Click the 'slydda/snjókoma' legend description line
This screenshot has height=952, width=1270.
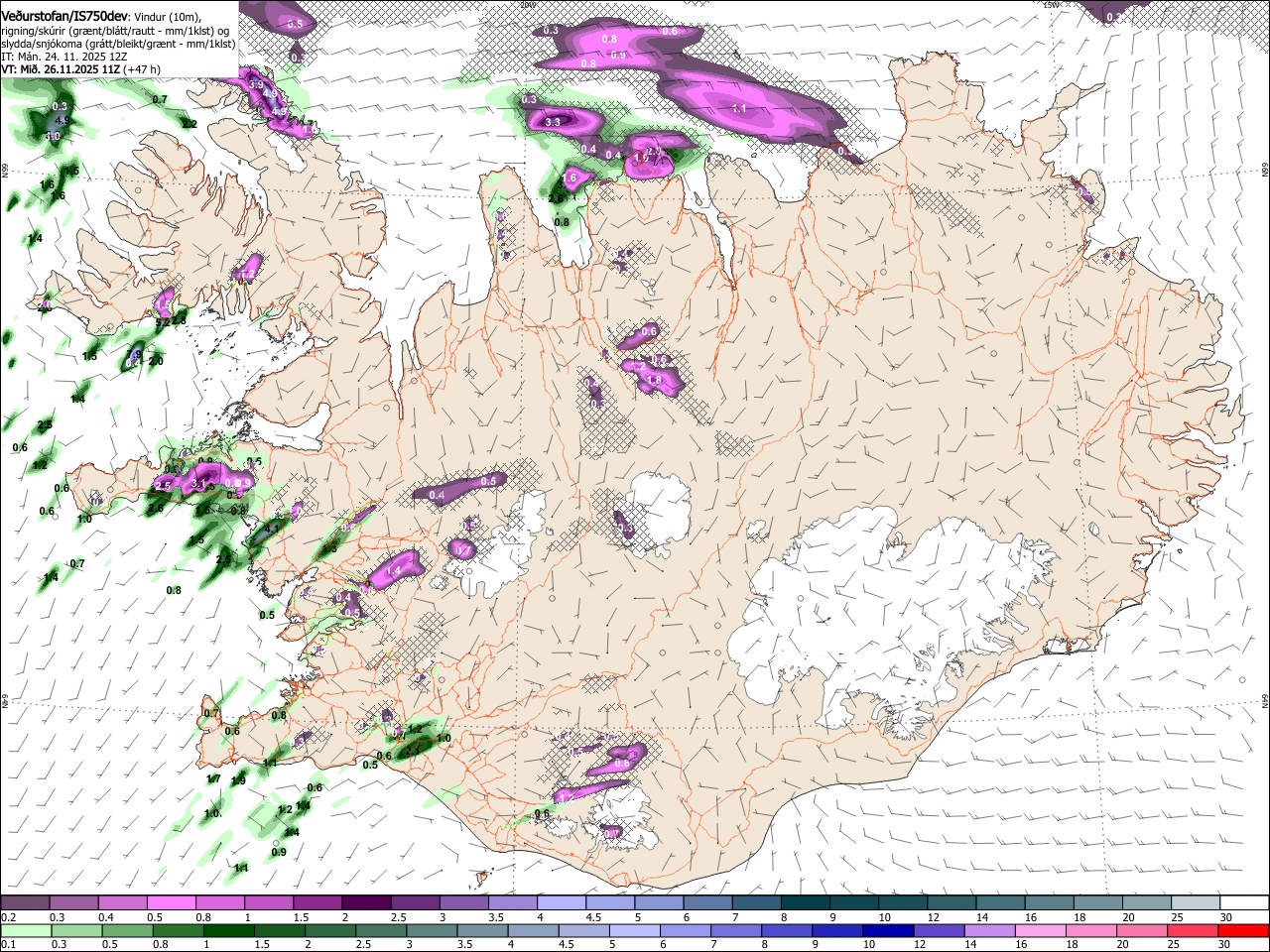pos(118,44)
